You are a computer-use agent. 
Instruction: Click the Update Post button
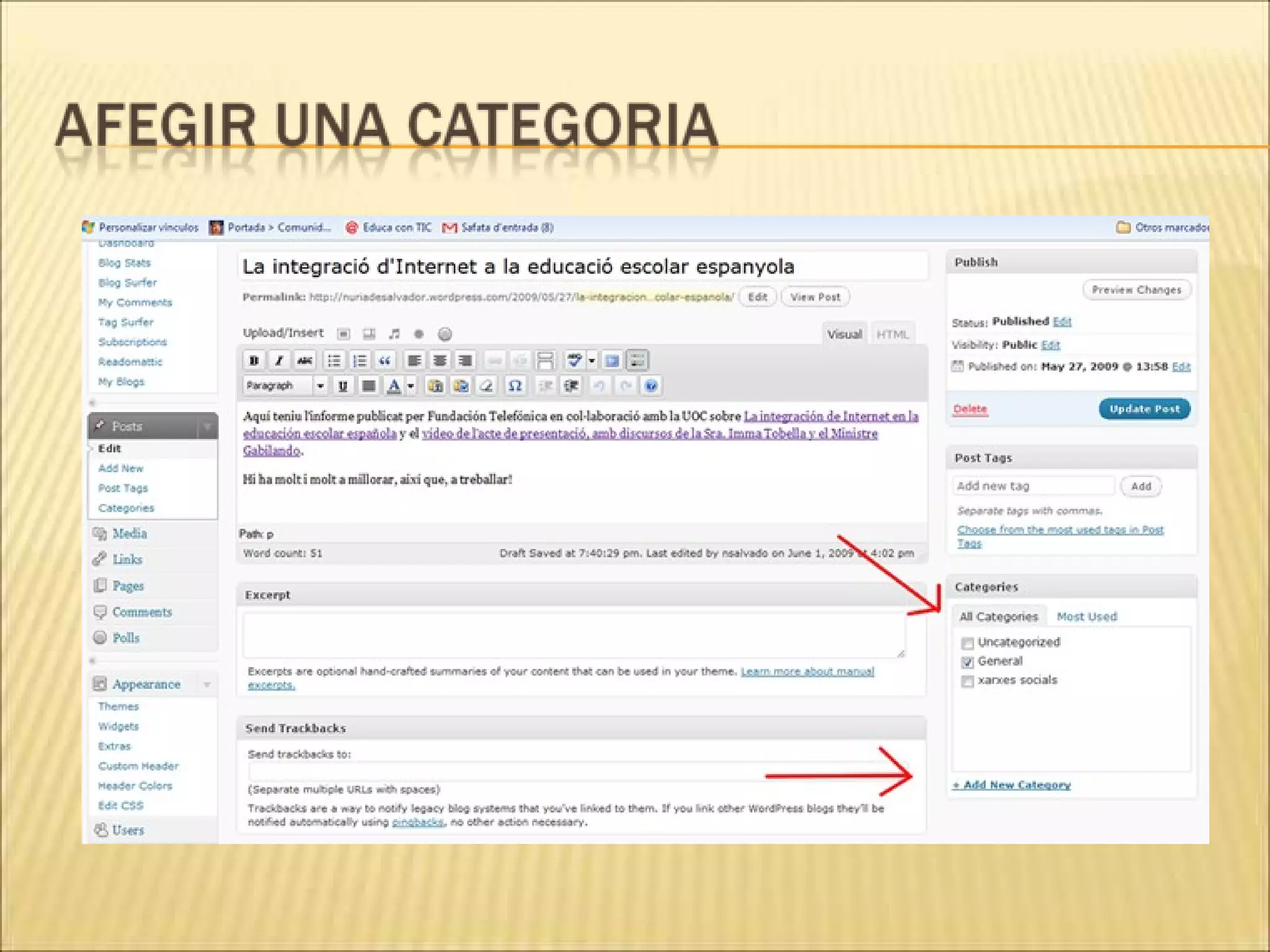pos(1144,409)
